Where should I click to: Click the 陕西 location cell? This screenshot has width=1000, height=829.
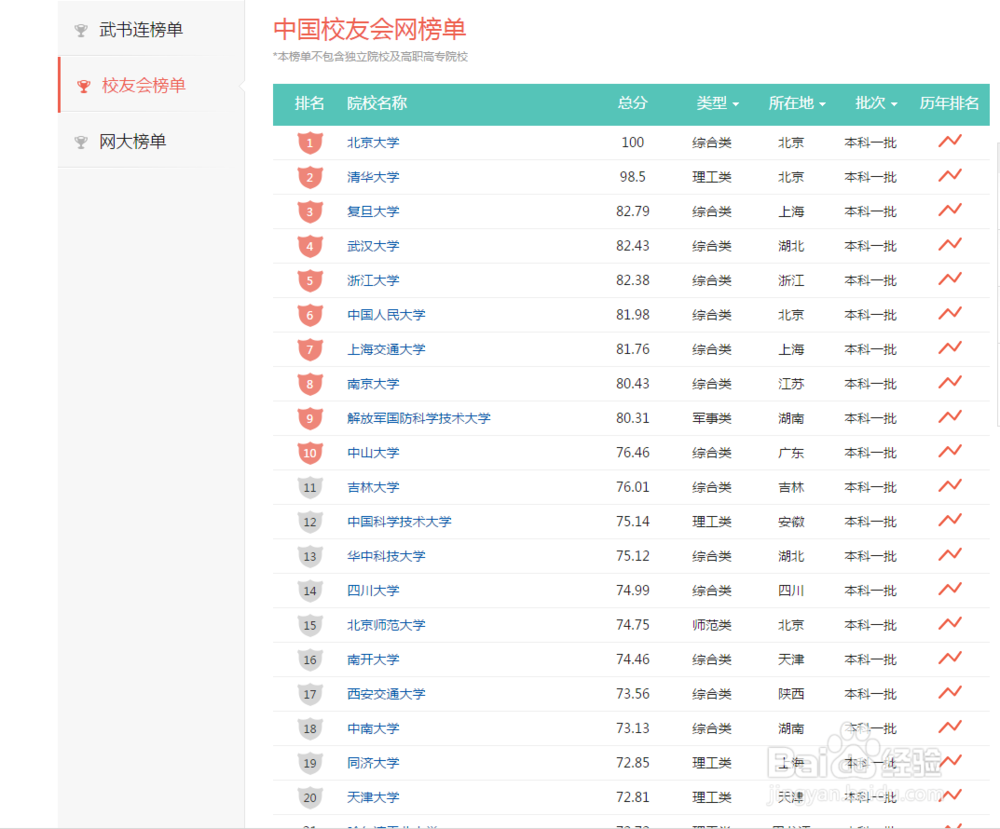pyautogui.click(x=791, y=694)
